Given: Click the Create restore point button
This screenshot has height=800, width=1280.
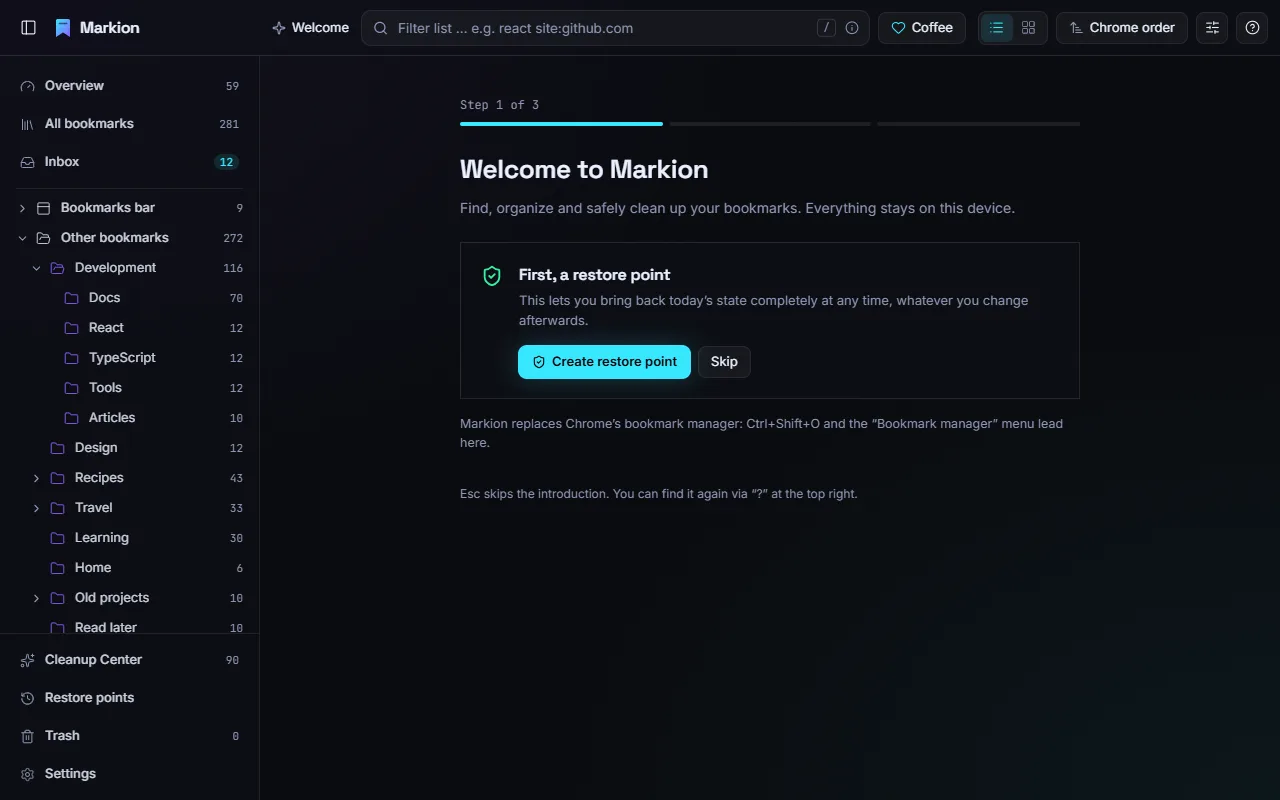Looking at the screenshot, I should (604, 362).
